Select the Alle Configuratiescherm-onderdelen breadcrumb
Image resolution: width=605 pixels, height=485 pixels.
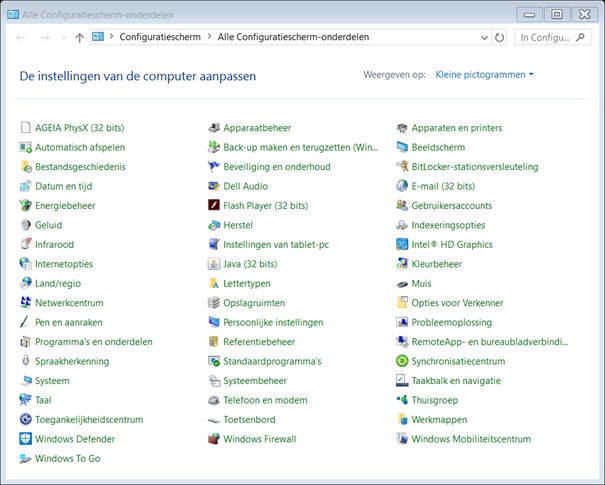click(293, 37)
